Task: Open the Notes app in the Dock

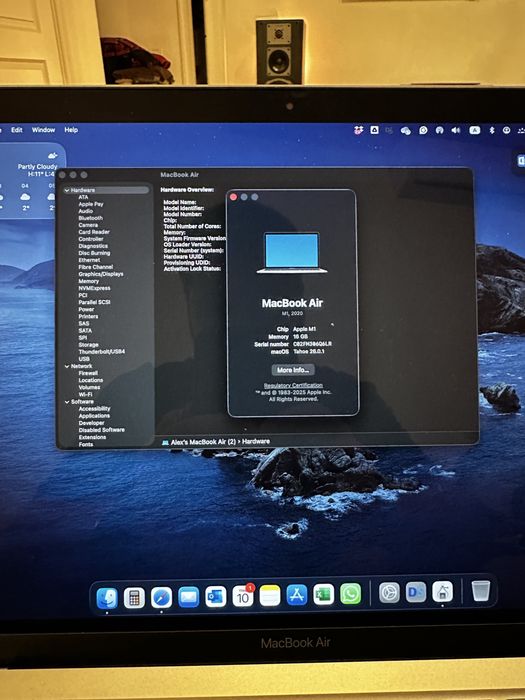Action: pyautogui.click(x=270, y=596)
